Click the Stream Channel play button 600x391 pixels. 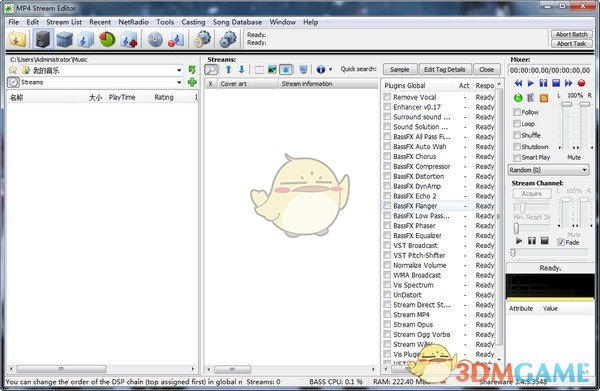(519, 241)
